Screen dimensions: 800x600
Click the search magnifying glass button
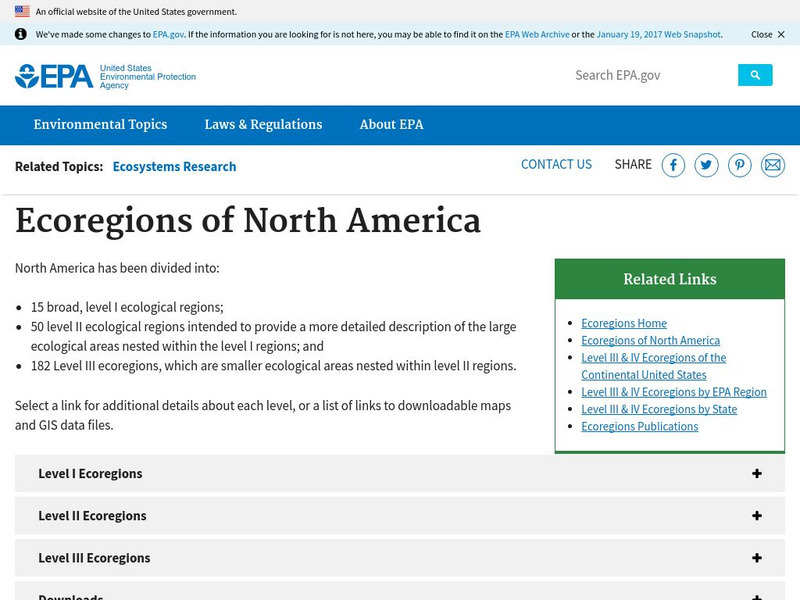756,74
